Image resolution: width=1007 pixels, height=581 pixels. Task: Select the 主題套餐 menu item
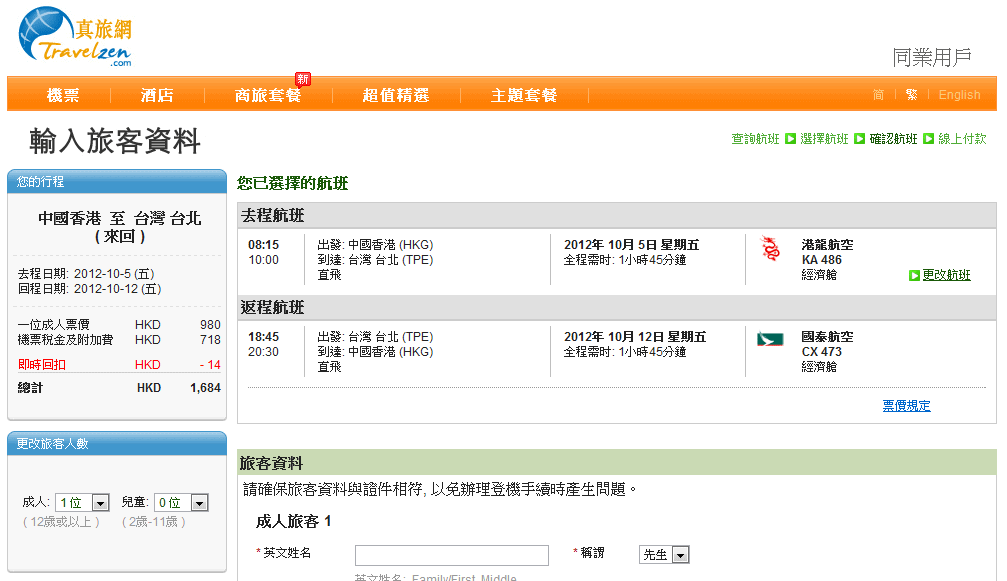[x=523, y=95]
